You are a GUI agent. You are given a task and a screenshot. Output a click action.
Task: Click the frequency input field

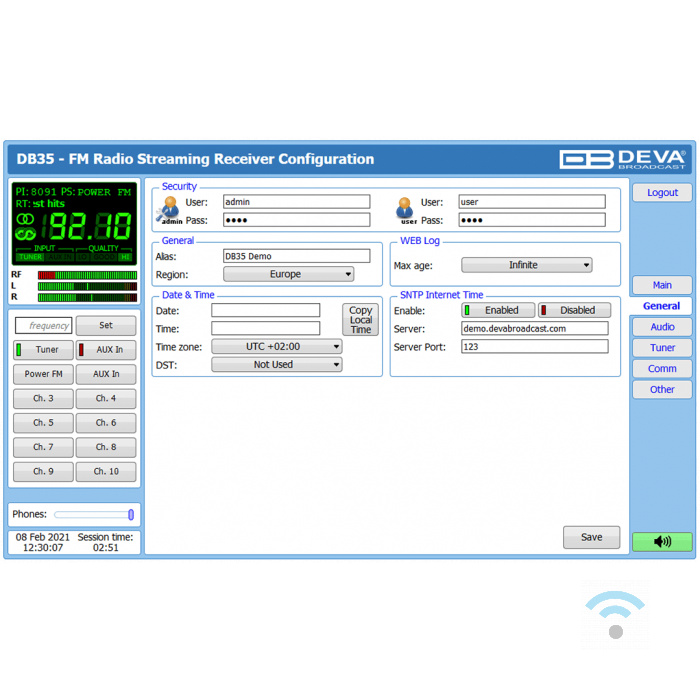(x=43, y=325)
